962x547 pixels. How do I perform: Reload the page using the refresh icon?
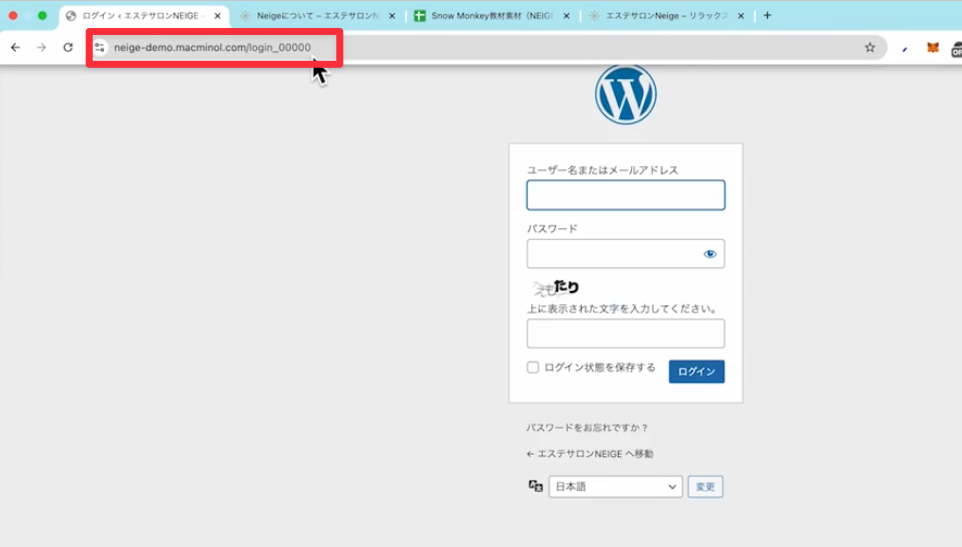tap(68, 47)
